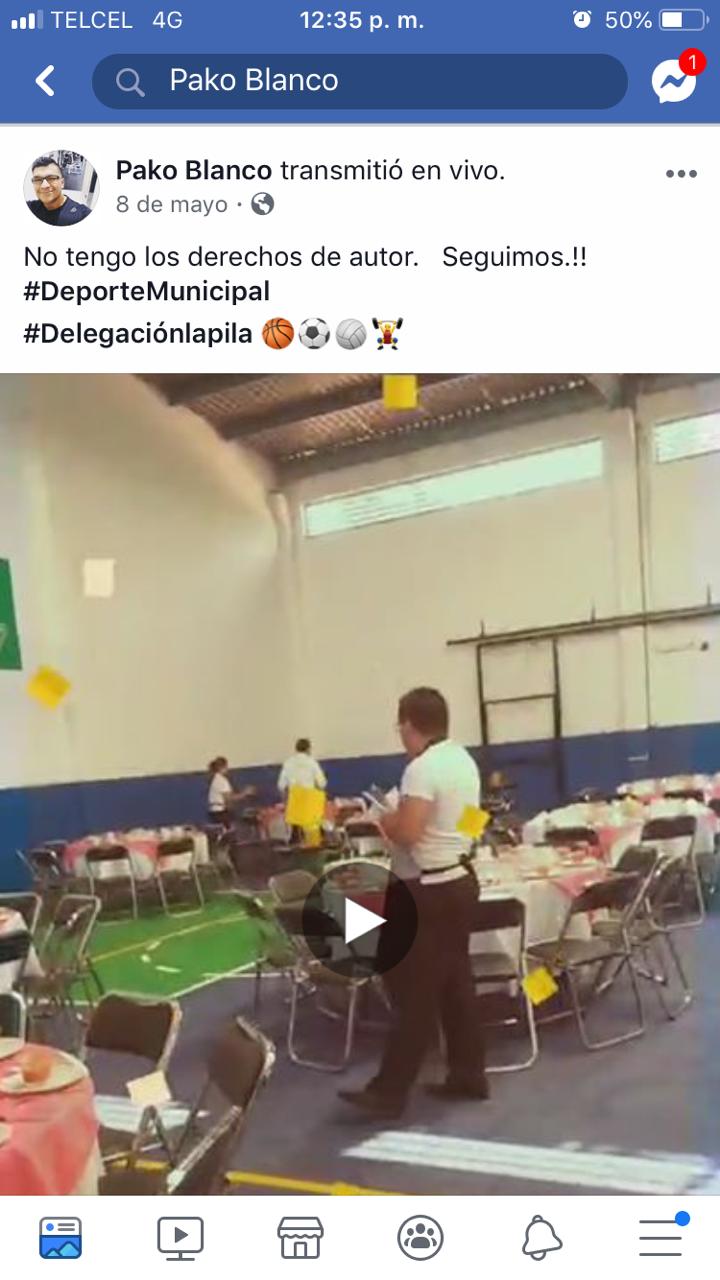Open Messenger chat icon
The width and height of the screenshot is (720, 1280).
675,80
